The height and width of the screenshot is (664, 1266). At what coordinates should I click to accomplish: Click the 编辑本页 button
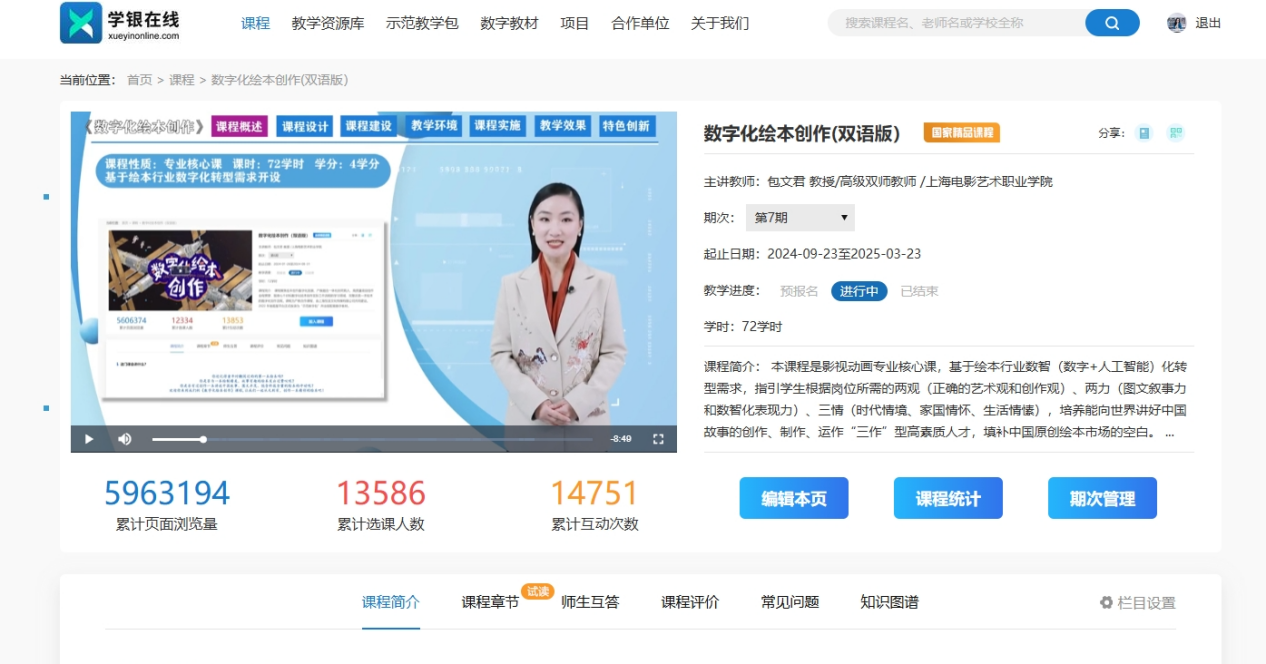pos(794,498)
